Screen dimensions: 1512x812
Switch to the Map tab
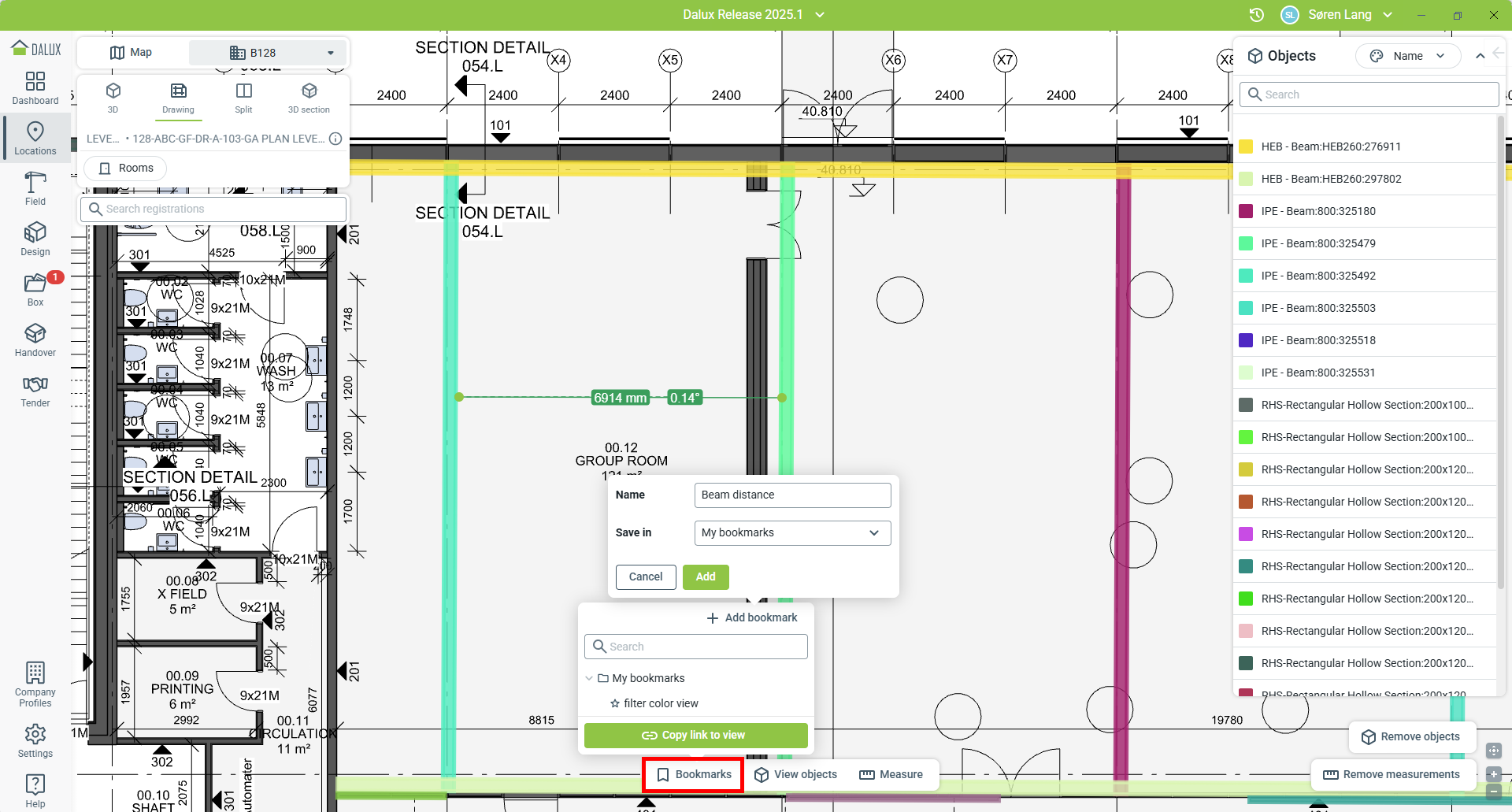coord(132,53)
